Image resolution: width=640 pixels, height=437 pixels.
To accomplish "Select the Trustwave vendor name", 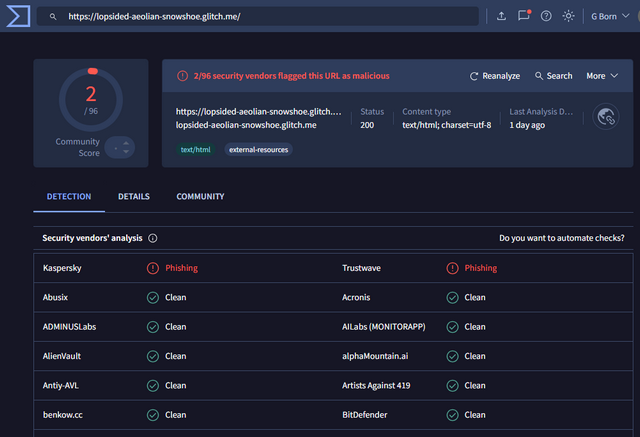I will (361, 268).
